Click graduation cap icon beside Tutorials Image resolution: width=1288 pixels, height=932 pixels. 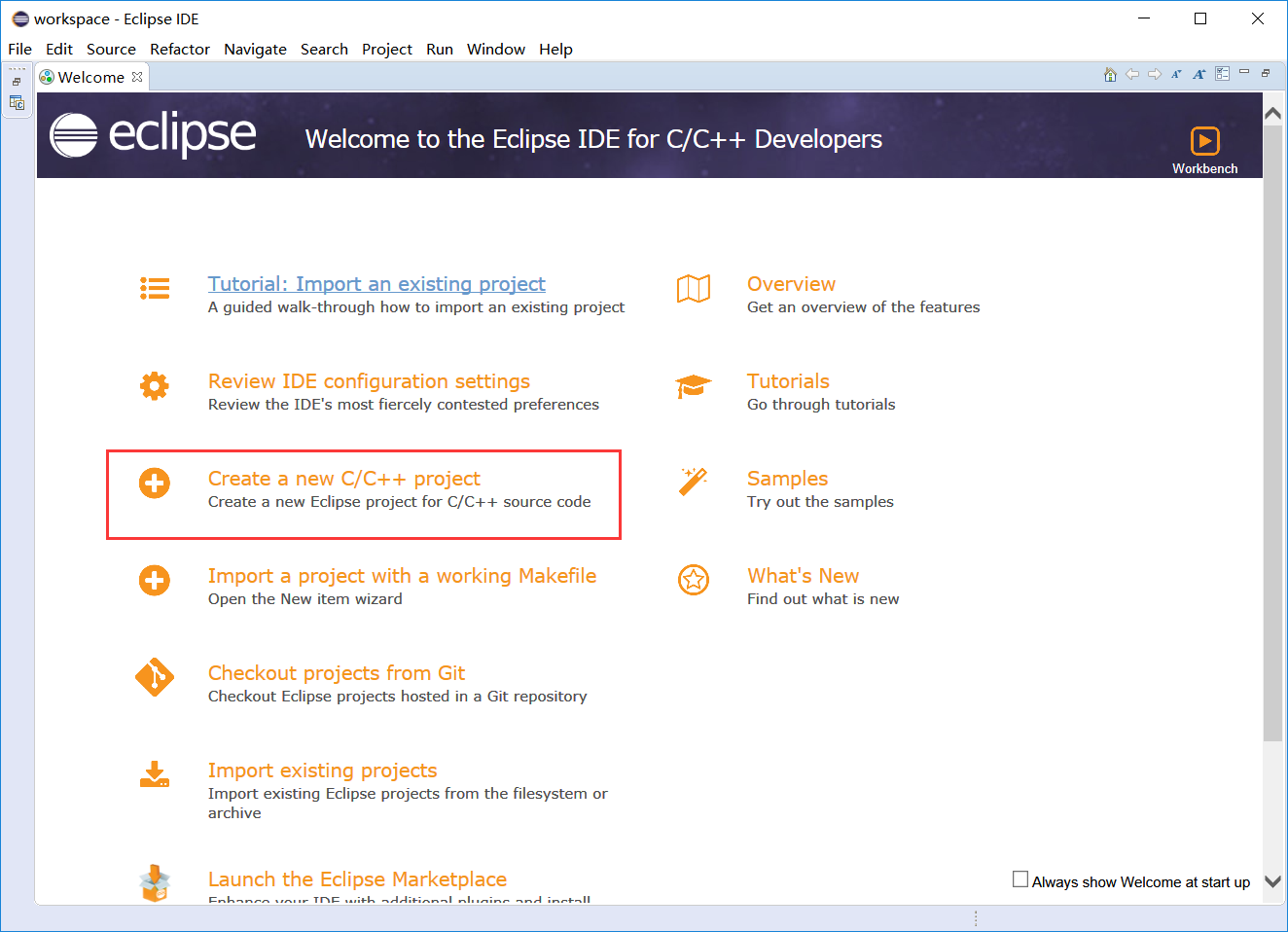pyautogui.click(x=694, y=387)
